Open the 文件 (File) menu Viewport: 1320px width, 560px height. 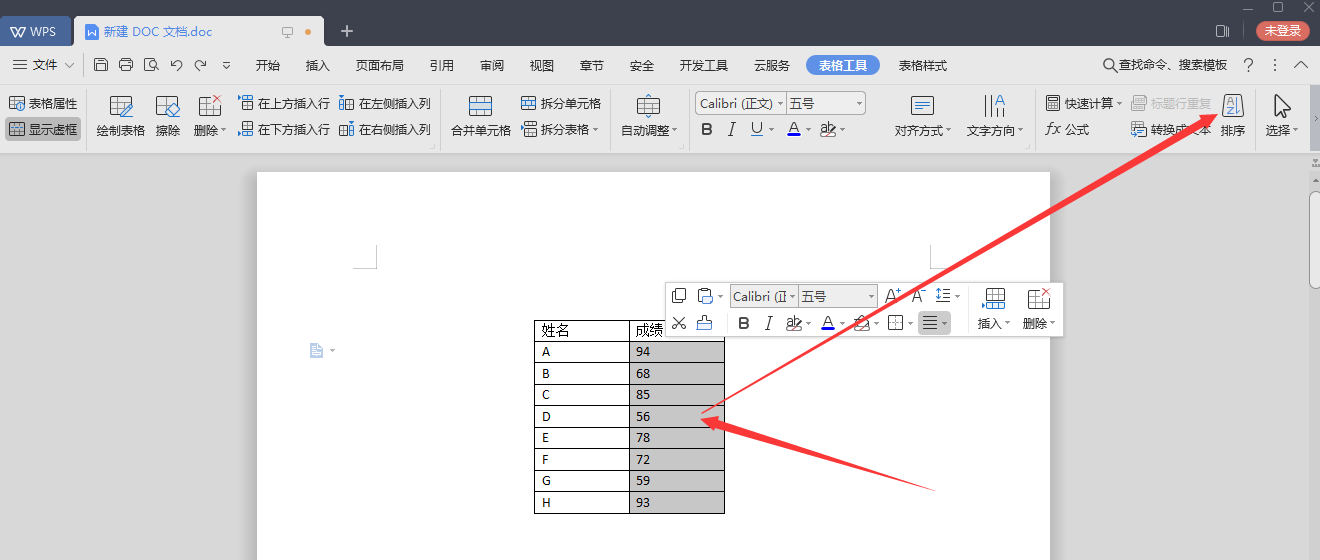point(43,65)
